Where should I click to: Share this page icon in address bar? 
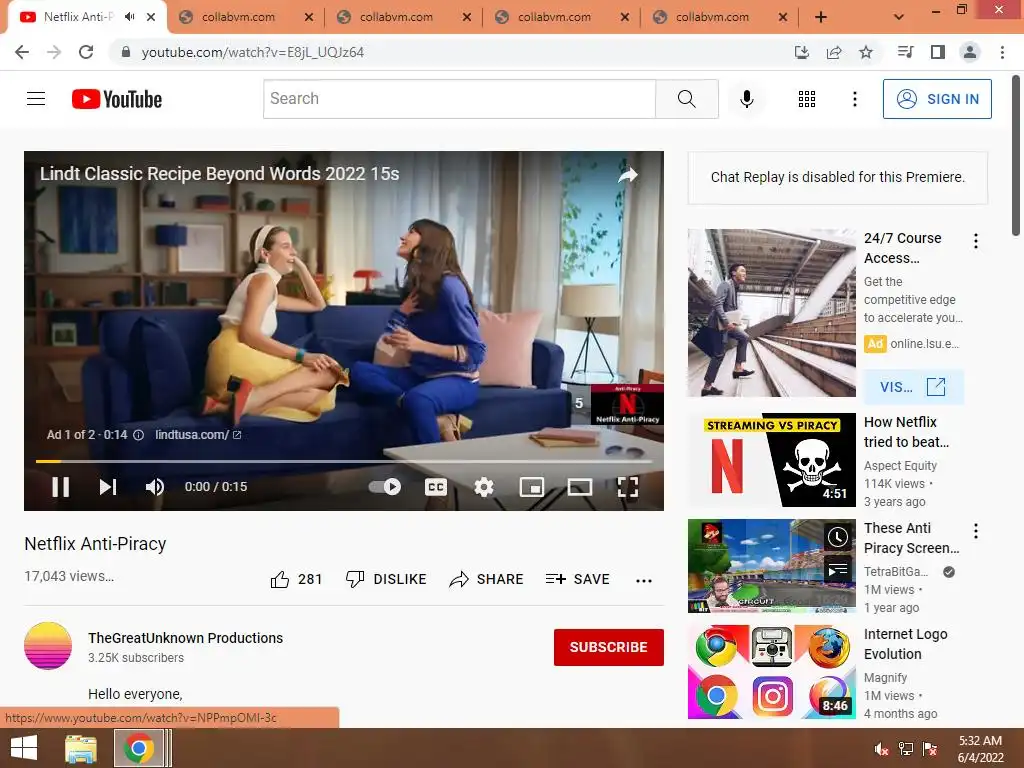834,52
